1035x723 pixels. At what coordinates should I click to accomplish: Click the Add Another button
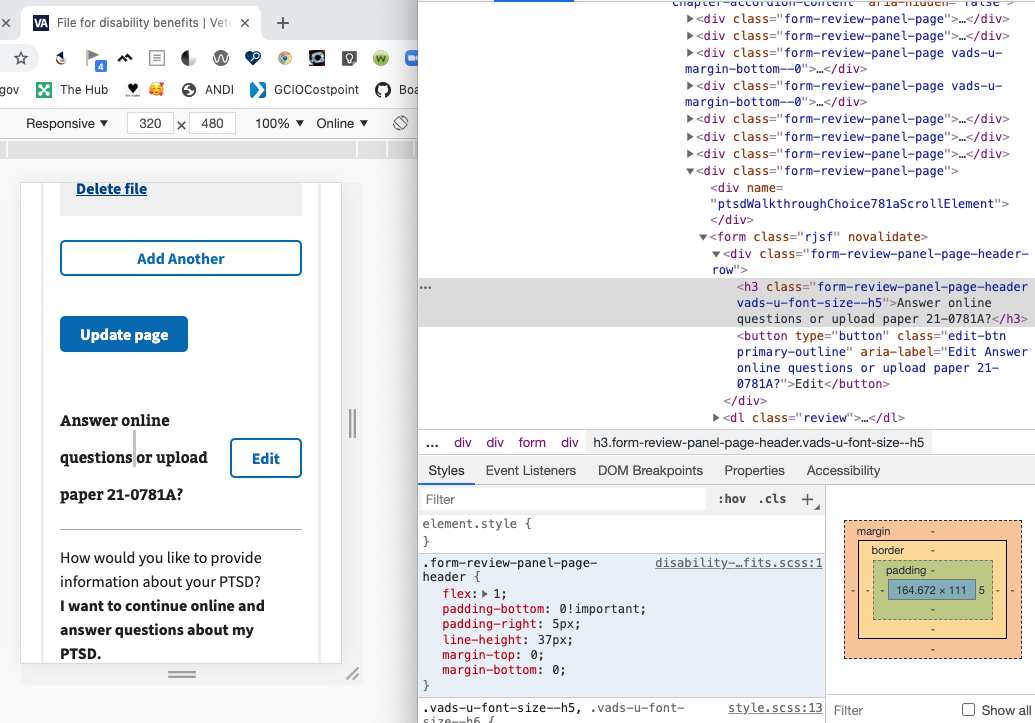(x=180, y=258)
